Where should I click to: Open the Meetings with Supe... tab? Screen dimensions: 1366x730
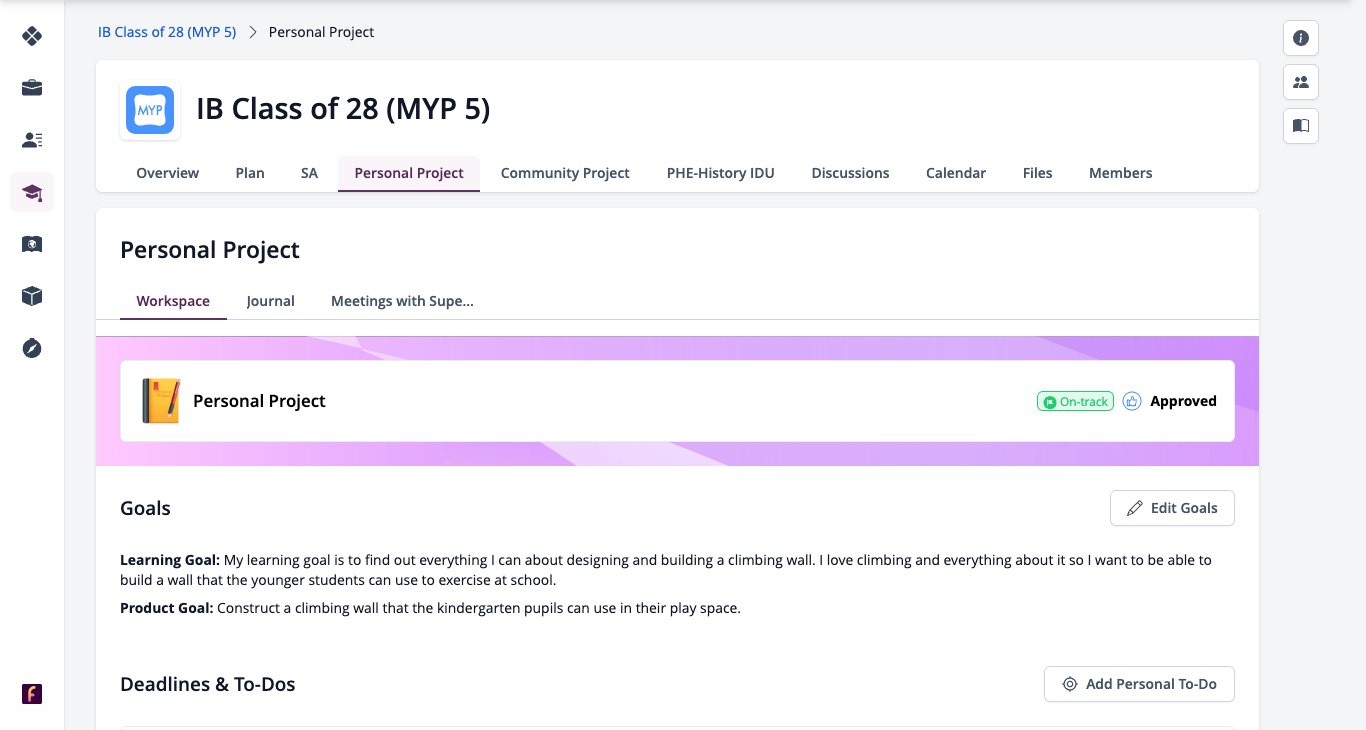(402, 301)
